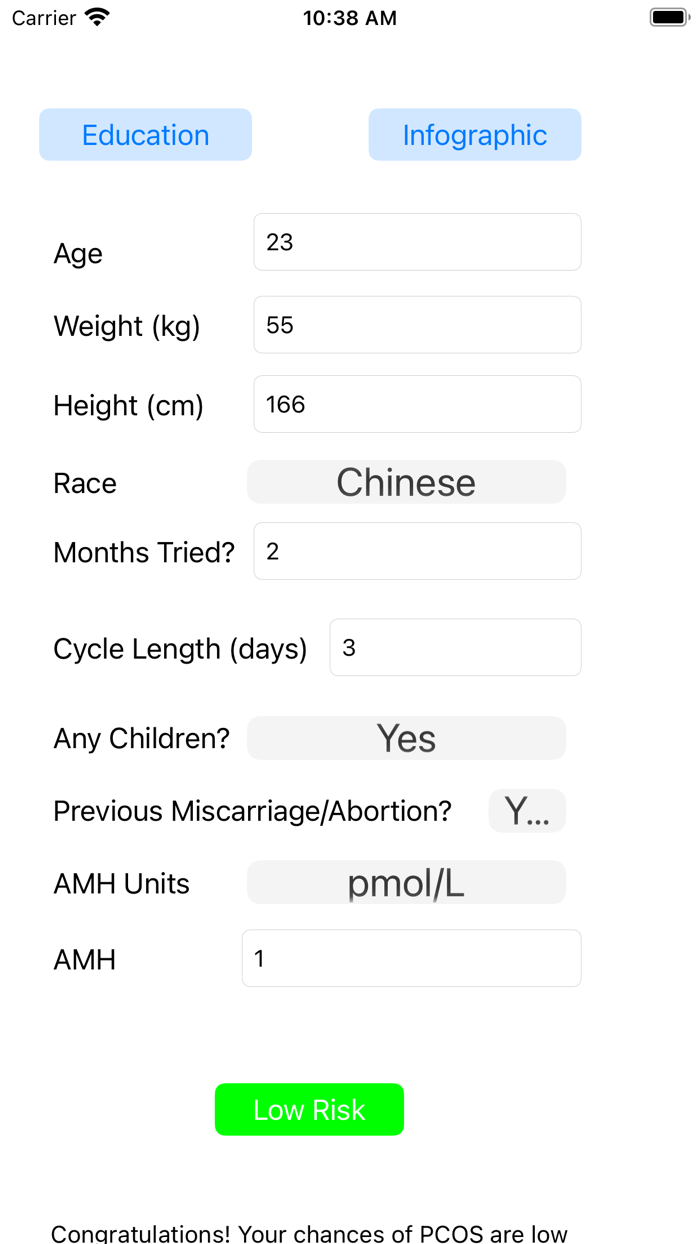Open the AMH Units picker showing pmol/L

tap(406, 882)
